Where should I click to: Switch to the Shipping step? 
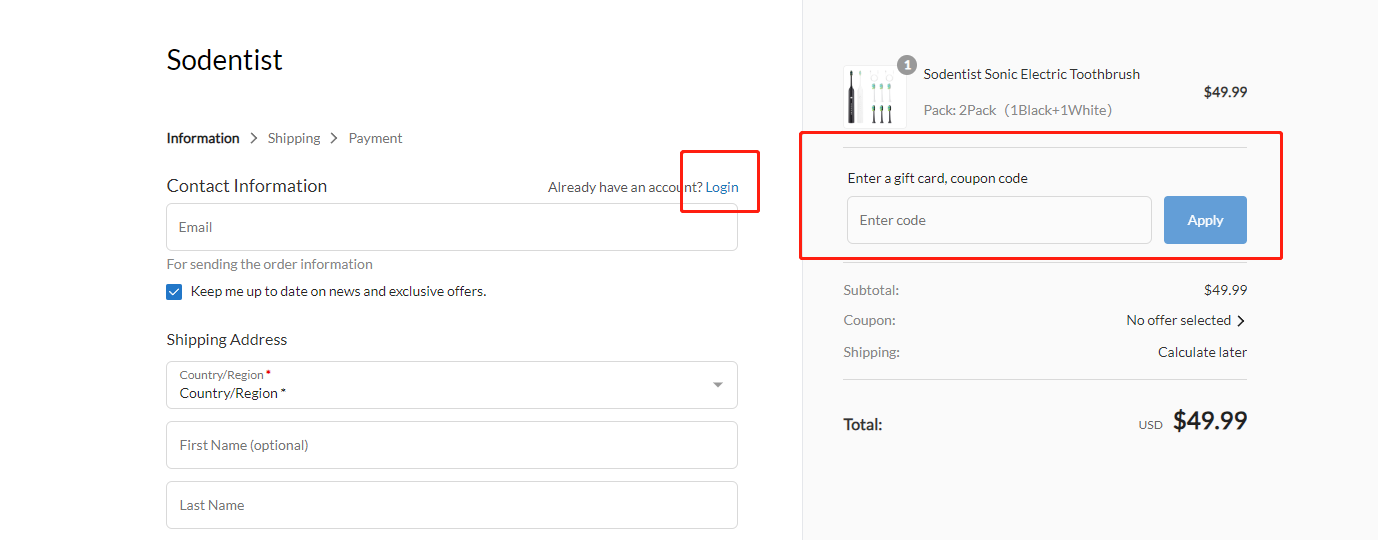(x=294, y=138)
